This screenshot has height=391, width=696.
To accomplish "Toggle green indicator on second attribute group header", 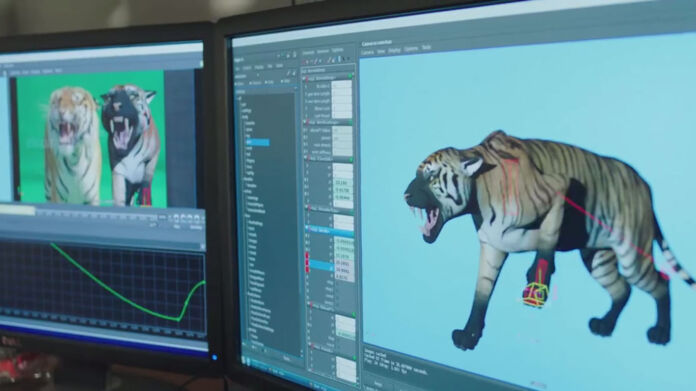I will click(x=351, y=122).
